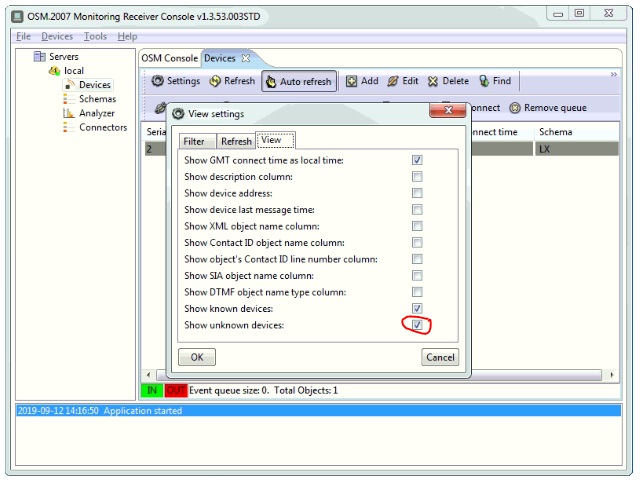Select Analyzer in the servers tree

coord(96,113)
